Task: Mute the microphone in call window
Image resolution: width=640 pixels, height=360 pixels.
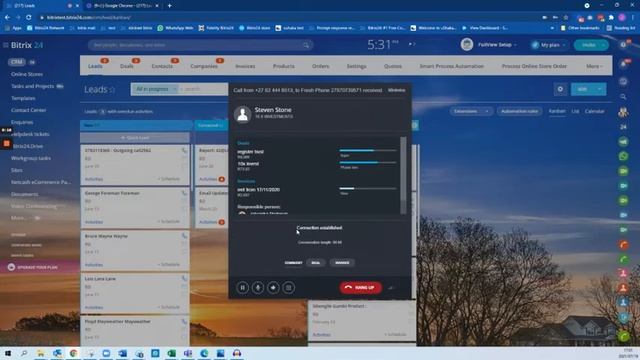Action: [258, 288]
